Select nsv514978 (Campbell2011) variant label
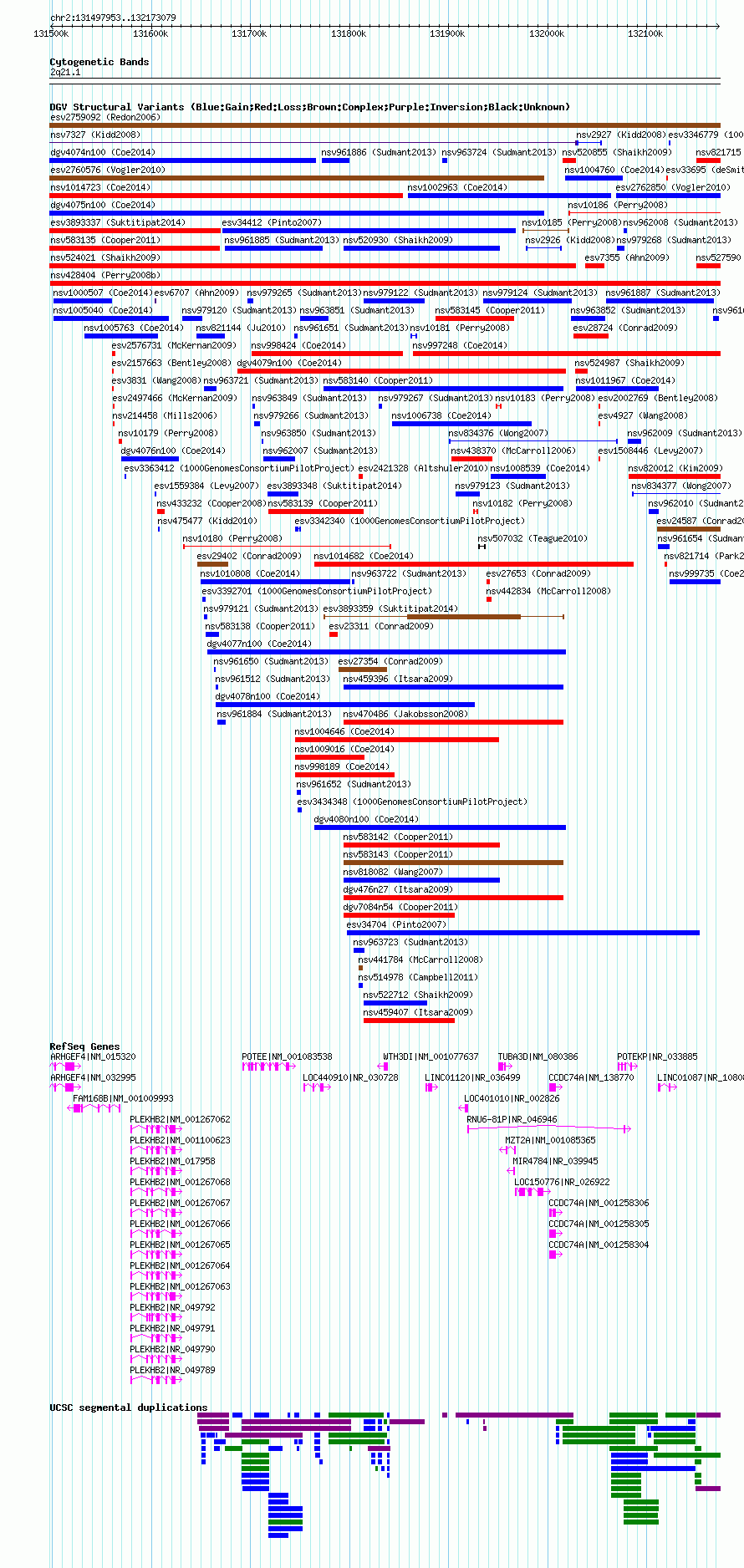 pos(418,977)
